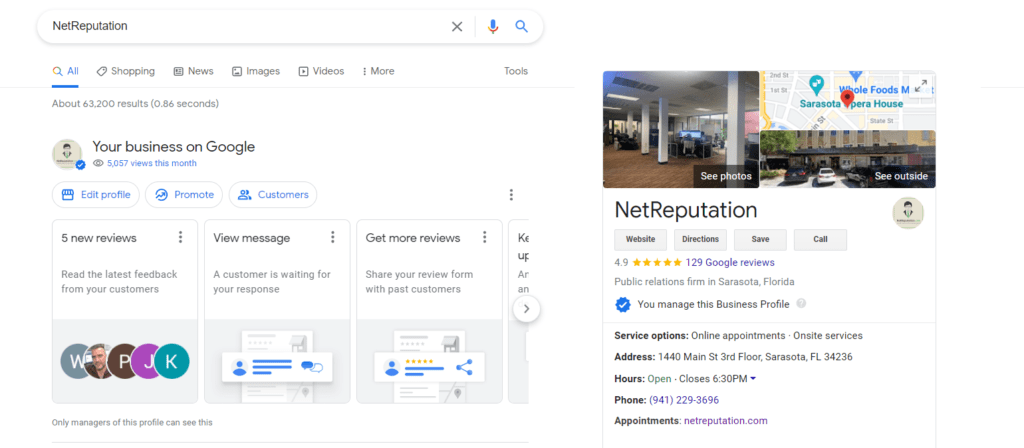1024x448 pixels.
Task: Expand the map with arrows icon
Action: pyautogui.click(x=921, y=85)
